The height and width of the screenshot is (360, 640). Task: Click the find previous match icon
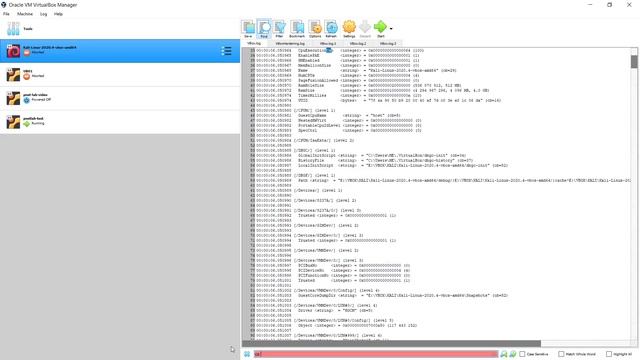click(504, 354)
